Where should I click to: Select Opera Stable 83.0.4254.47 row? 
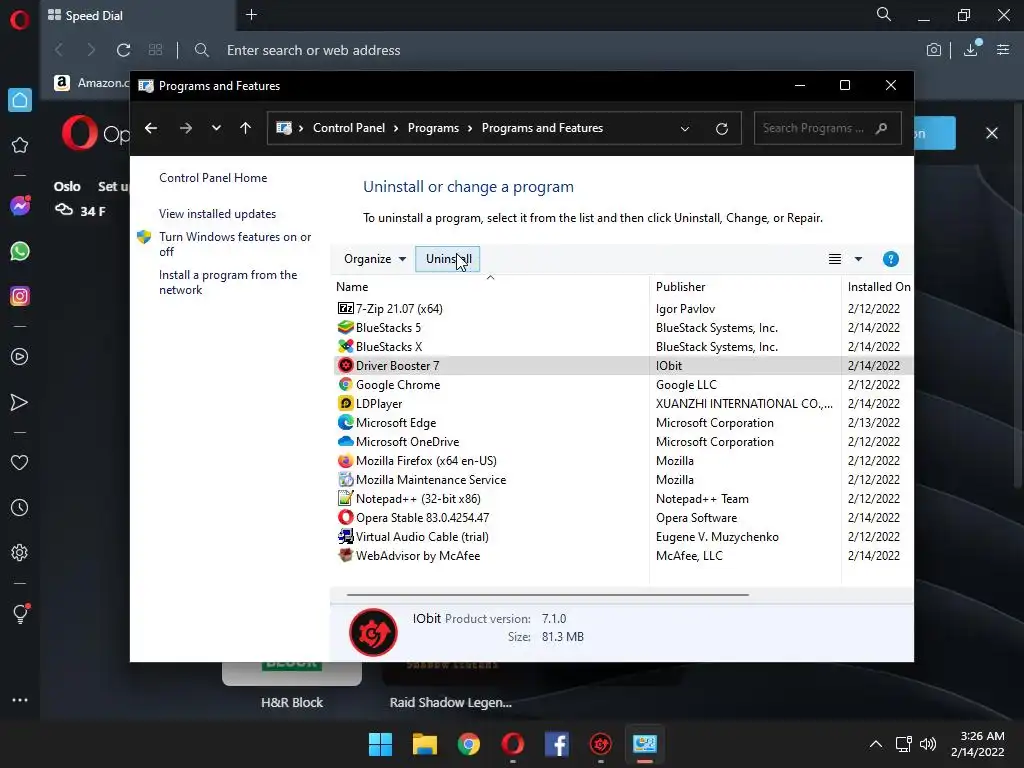click(623, 517)
